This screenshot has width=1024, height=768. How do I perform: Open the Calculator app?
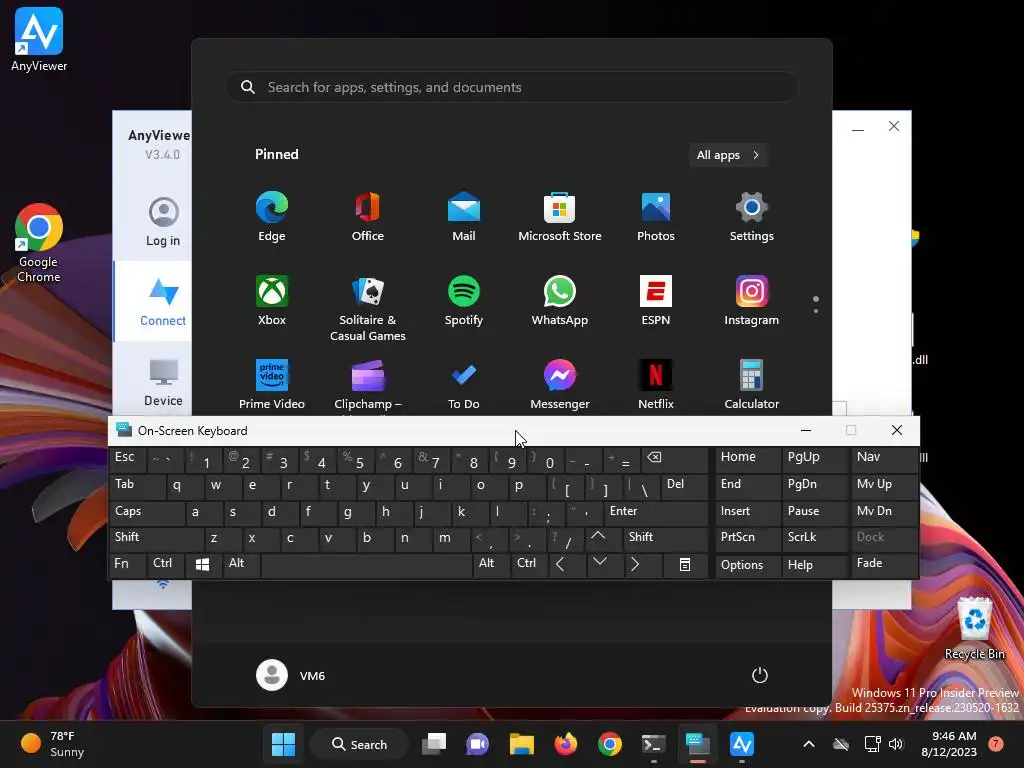(x=752, y=385)
